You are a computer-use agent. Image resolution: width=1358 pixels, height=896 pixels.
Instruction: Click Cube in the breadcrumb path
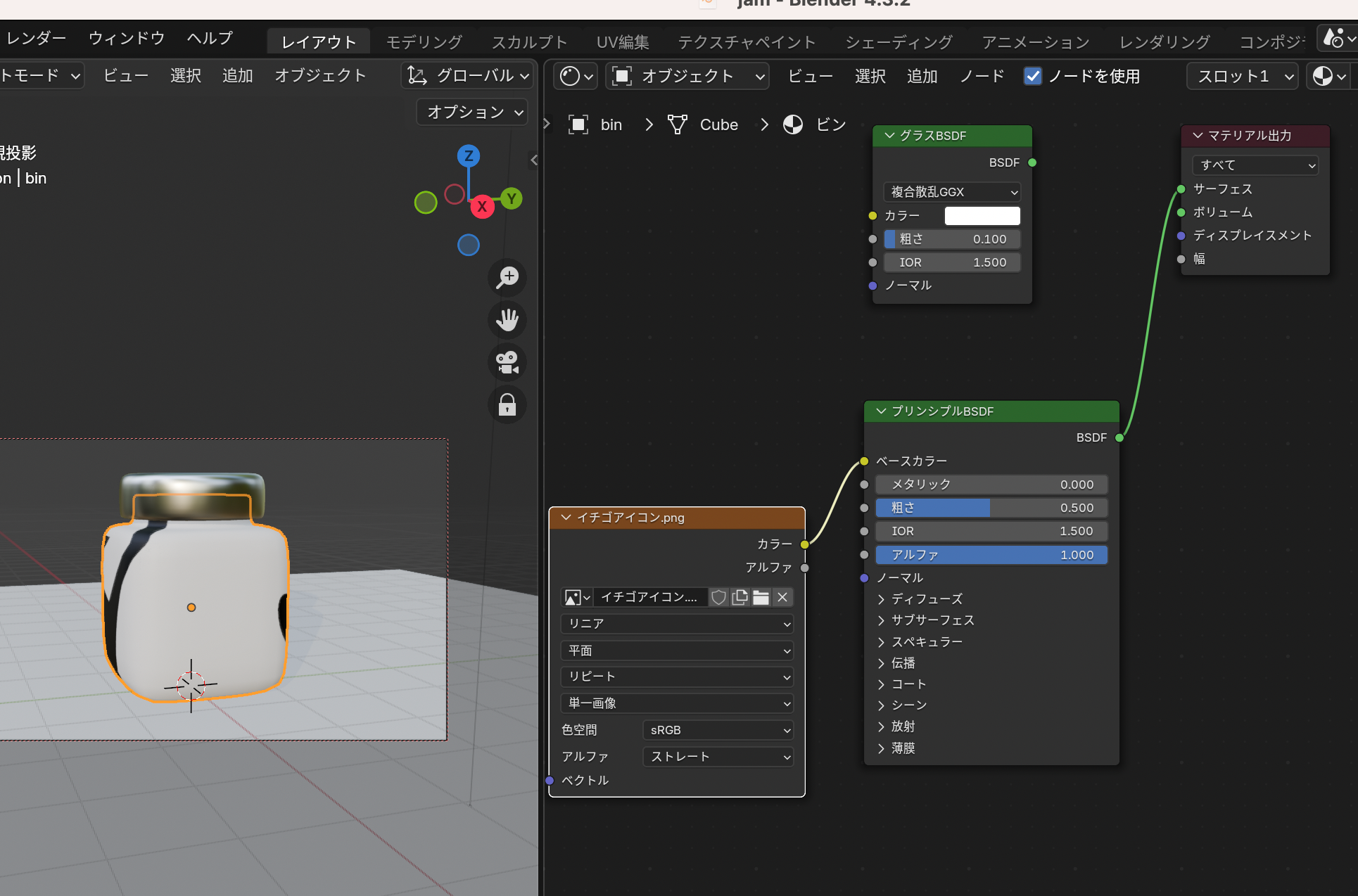tap(718, 124)
